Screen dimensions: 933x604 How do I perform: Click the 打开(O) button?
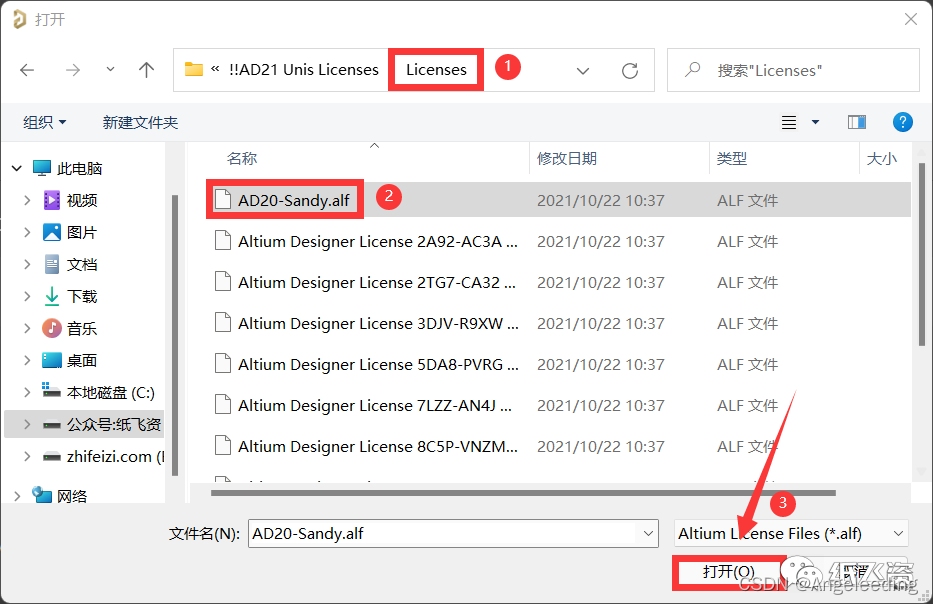coord(728,571)
